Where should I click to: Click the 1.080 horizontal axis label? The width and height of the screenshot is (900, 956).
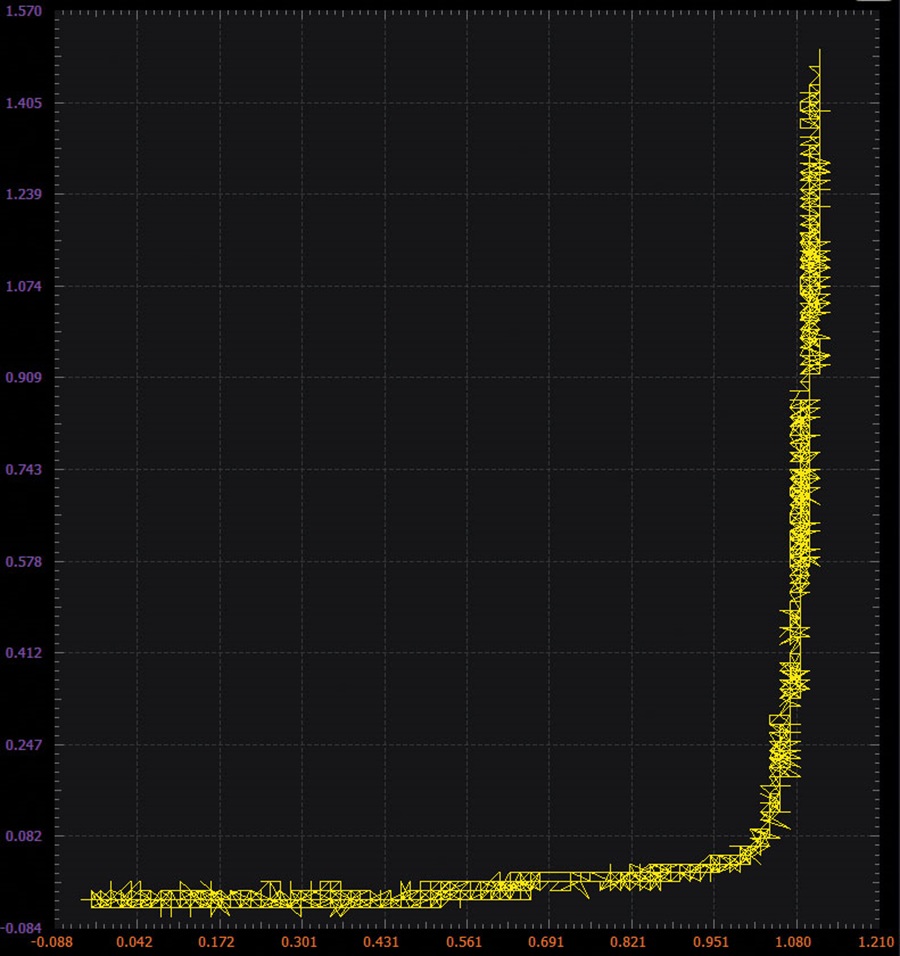click(793, 943)
